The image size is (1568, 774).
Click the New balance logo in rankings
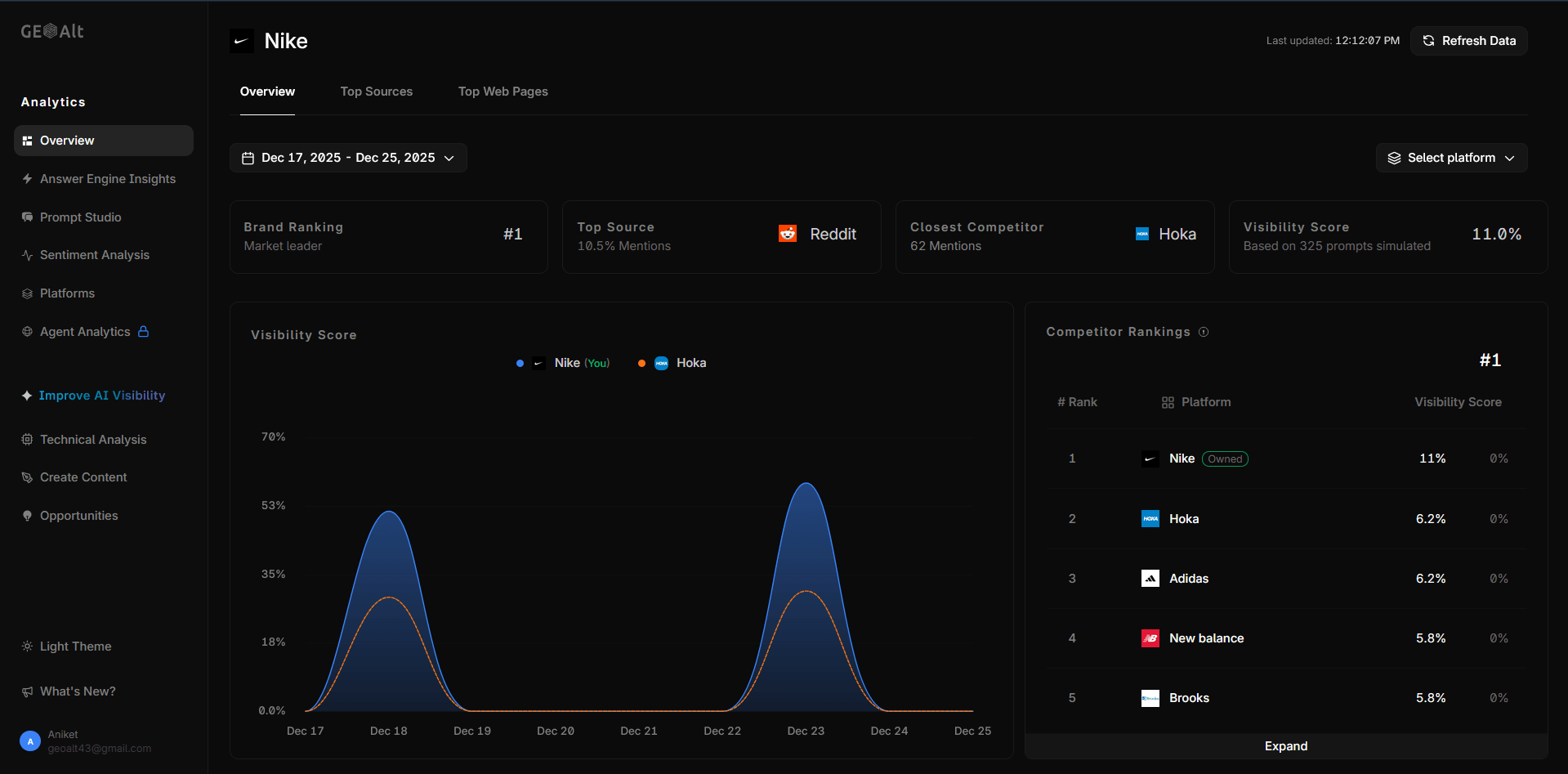pos(1150,638)
